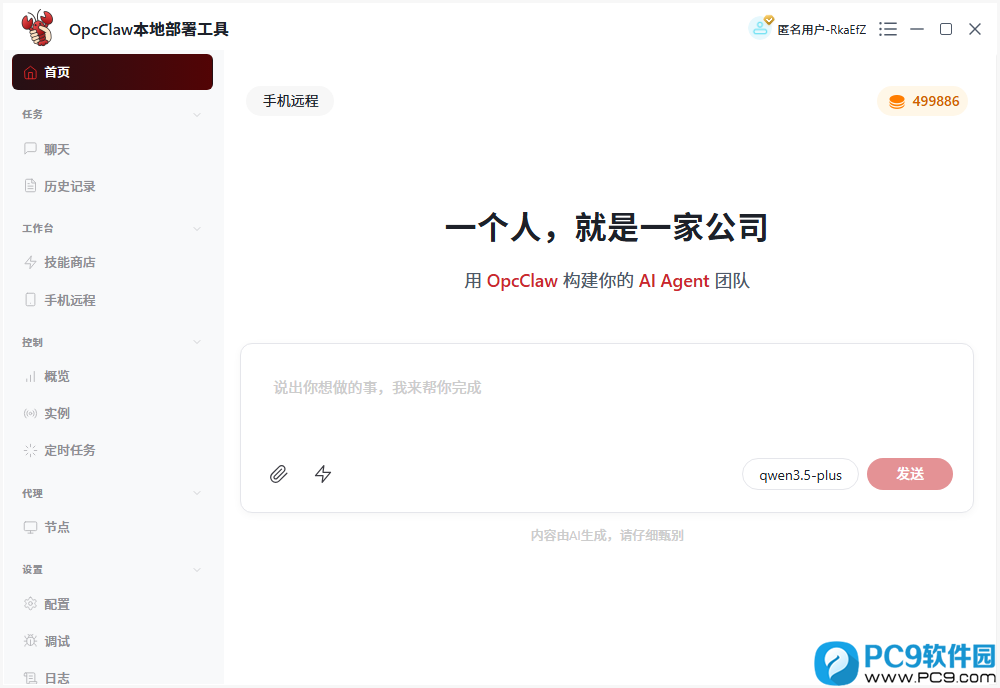Image resolution: width=1000 pixels, height=688 pixels.
Task: Open 历史记录 in the sidebar
Action: (69, 186)
